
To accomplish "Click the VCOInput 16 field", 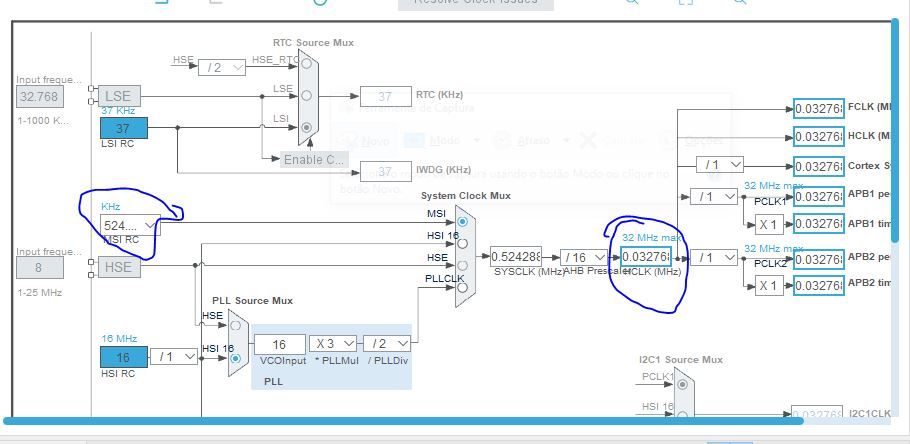I will pos(280,344).
